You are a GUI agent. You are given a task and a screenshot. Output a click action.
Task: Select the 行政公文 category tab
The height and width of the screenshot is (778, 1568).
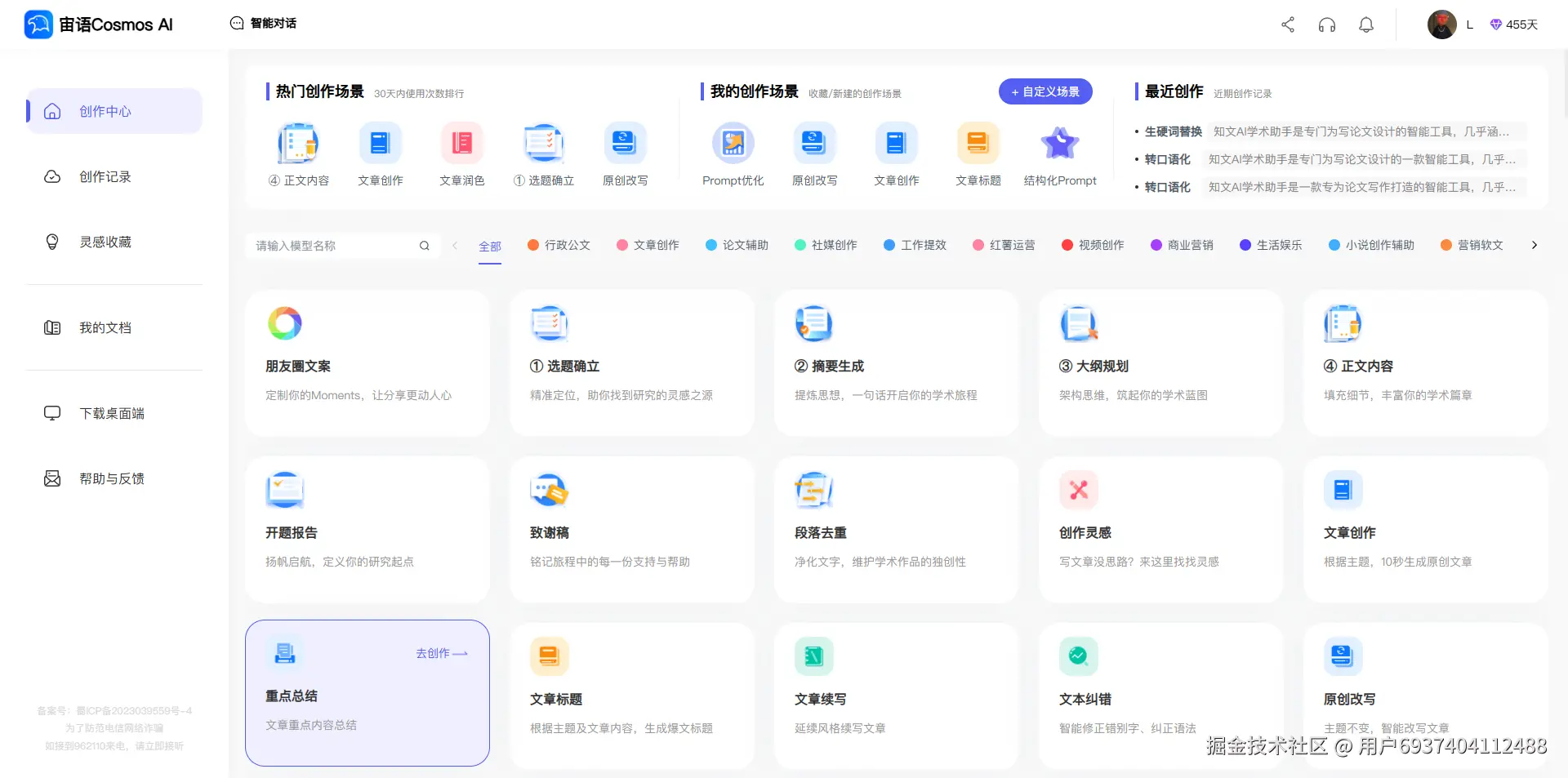pos(559,245)
